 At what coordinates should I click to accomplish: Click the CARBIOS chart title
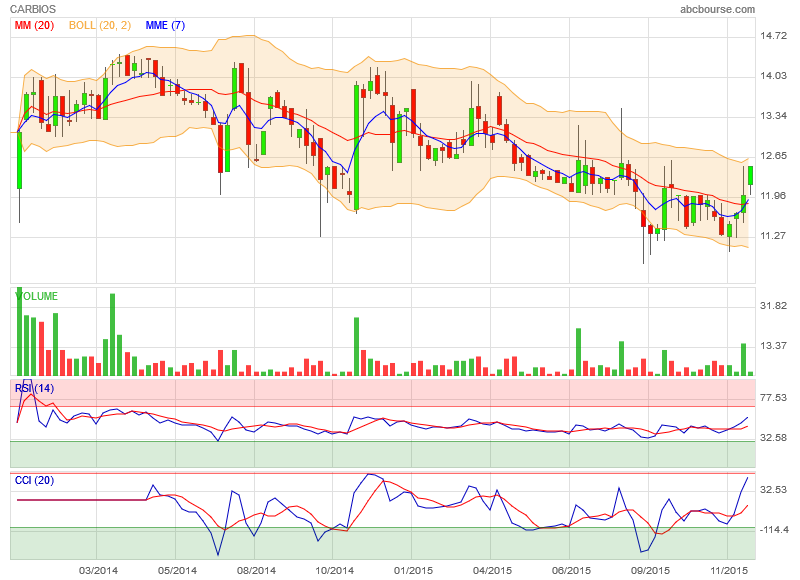click(x=33, y=9)
